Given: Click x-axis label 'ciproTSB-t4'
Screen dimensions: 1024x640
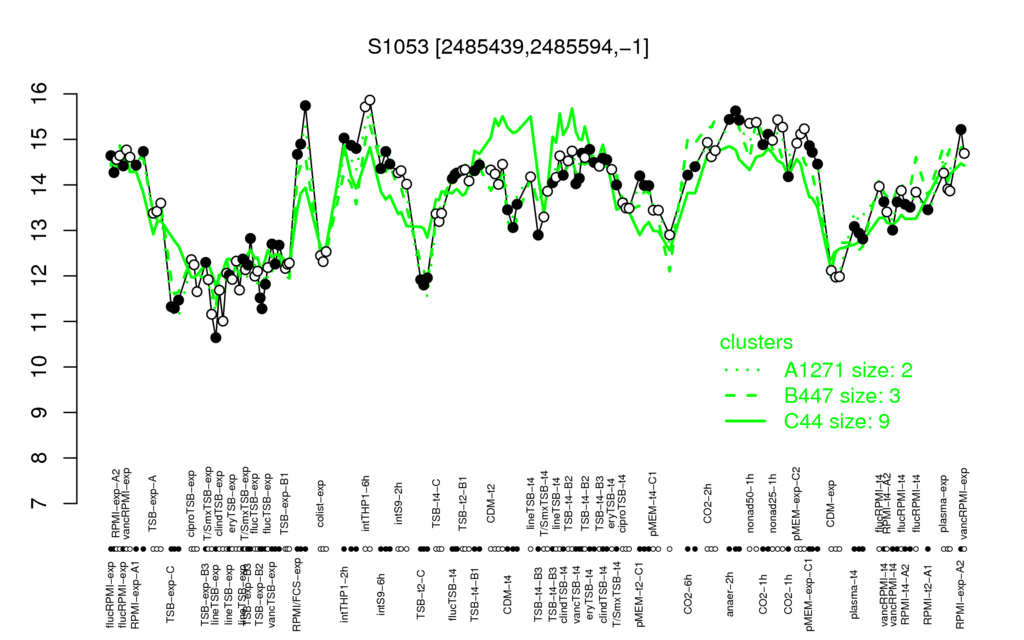Looking at the screenshot, I should pos(622,502).
